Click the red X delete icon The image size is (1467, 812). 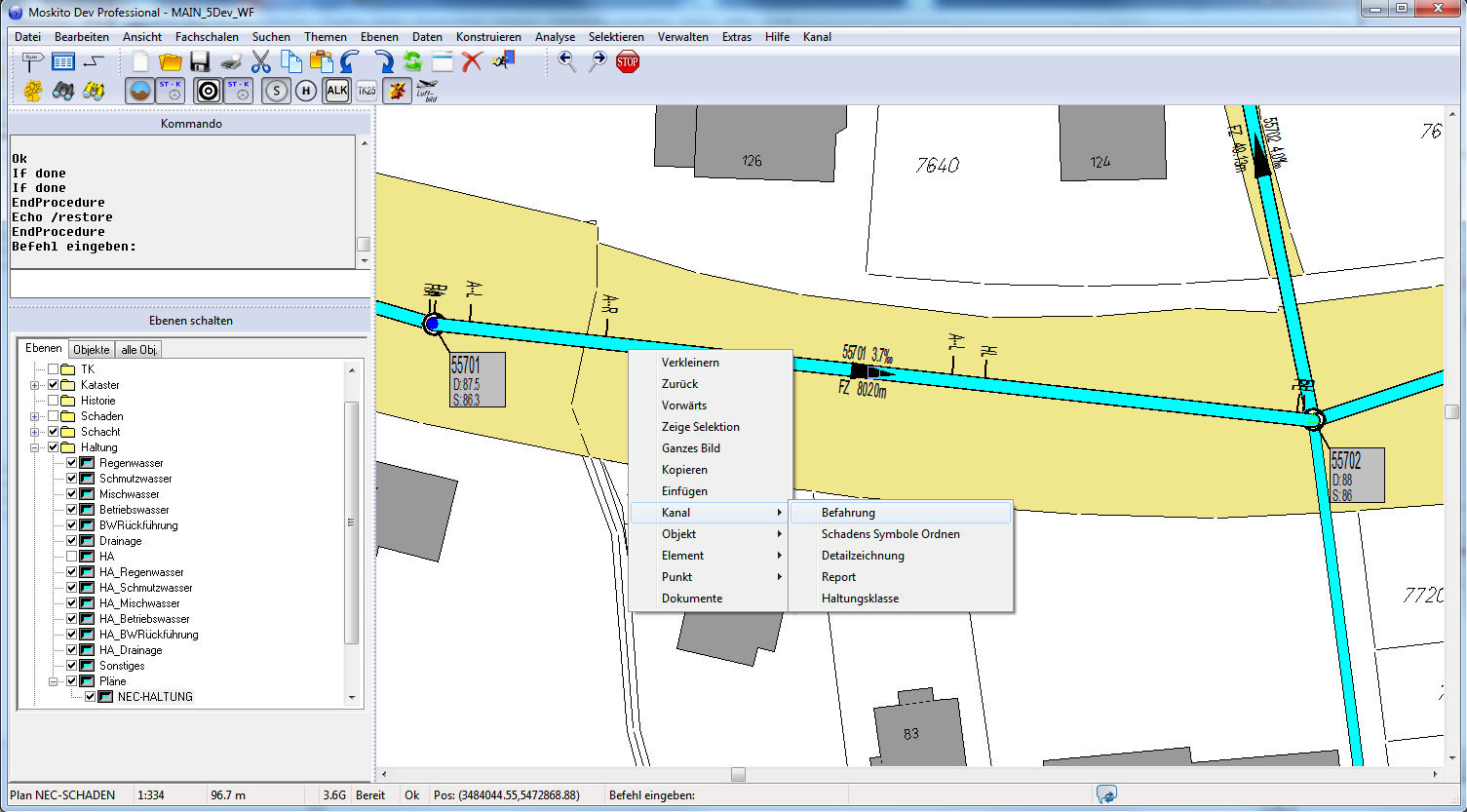click(x=473, y=62)
